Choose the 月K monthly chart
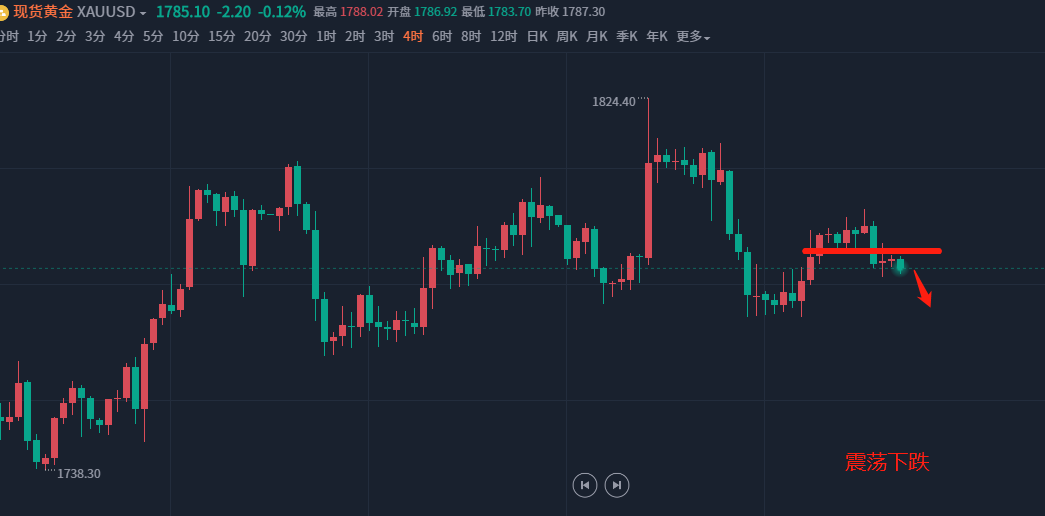This screenshot has height=516, width=1045. 596,37
